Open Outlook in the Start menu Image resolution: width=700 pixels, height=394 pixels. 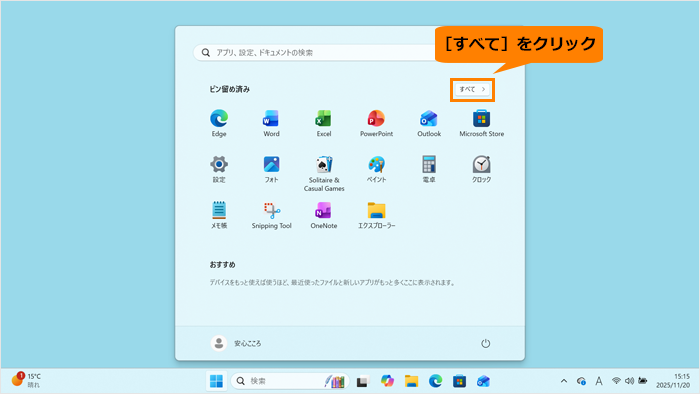(x=429, y=123)
